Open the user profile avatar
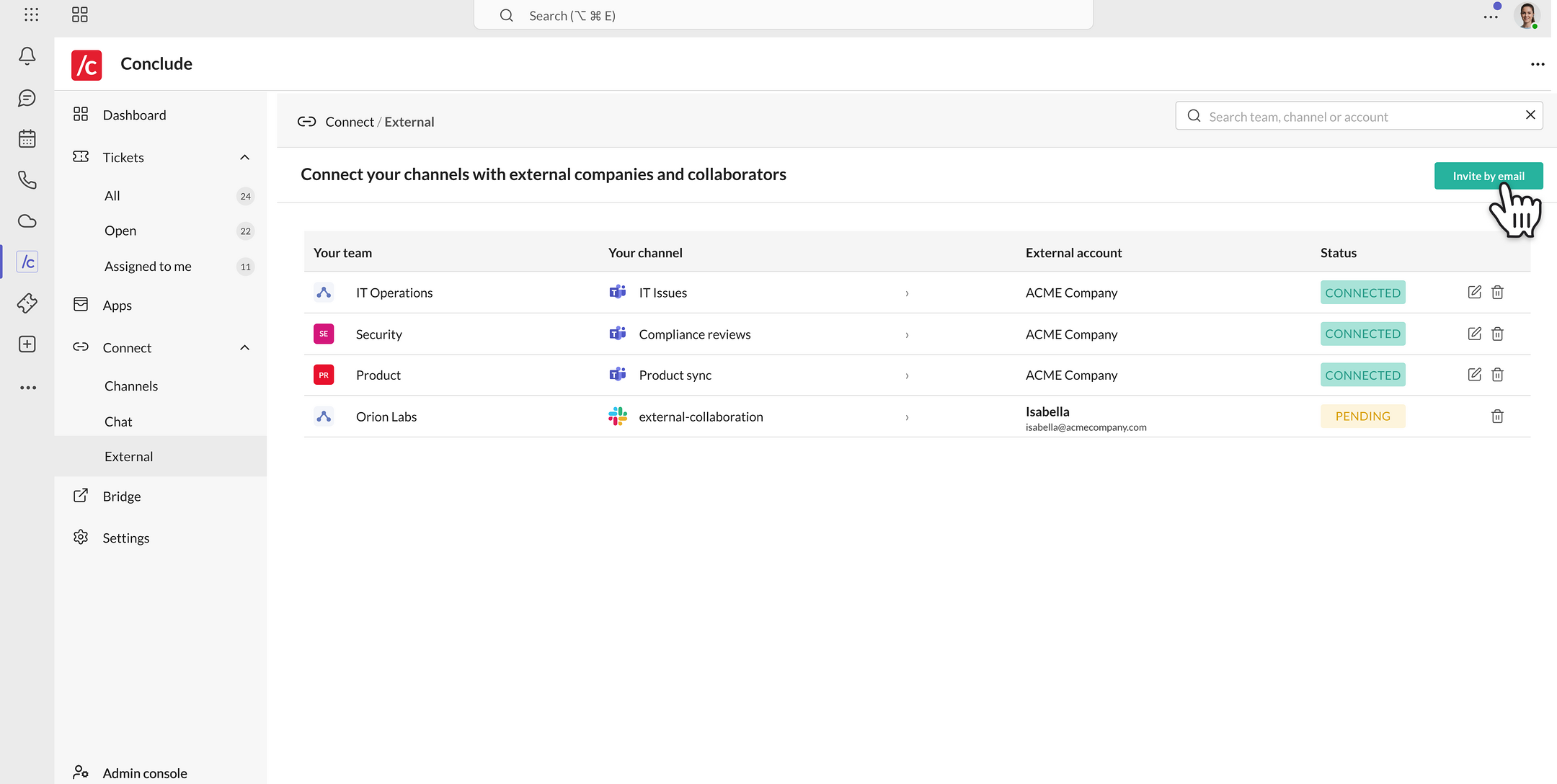This screenshot has width=1557, height=784. [x=1527, y=15]
